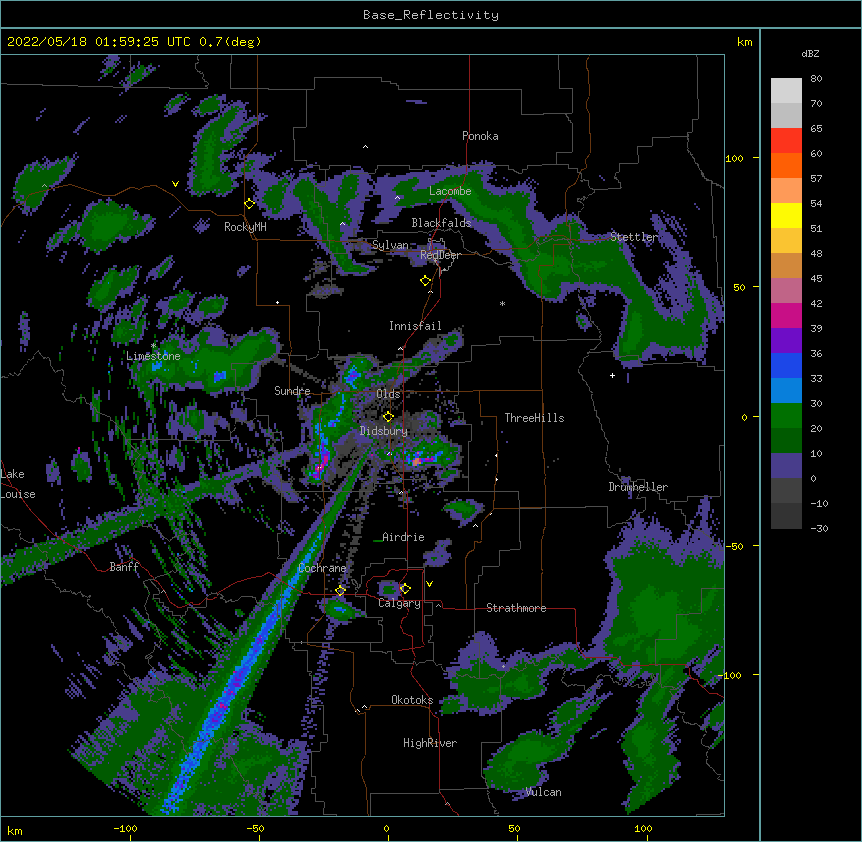
Task: Click the -30 value at the legend bottom
Action: pos(819,528)
